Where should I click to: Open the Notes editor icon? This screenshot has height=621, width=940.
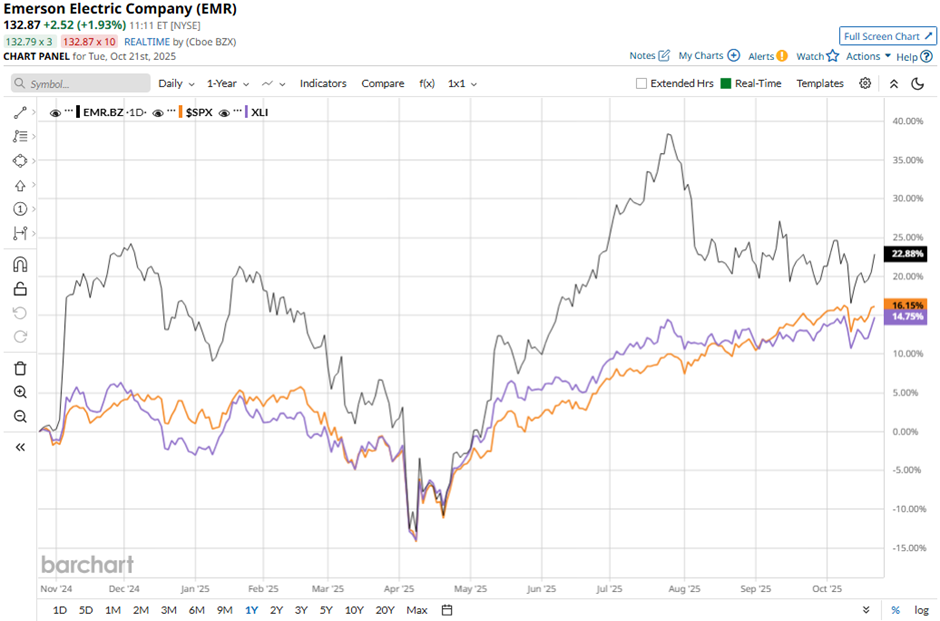point(664,56)
